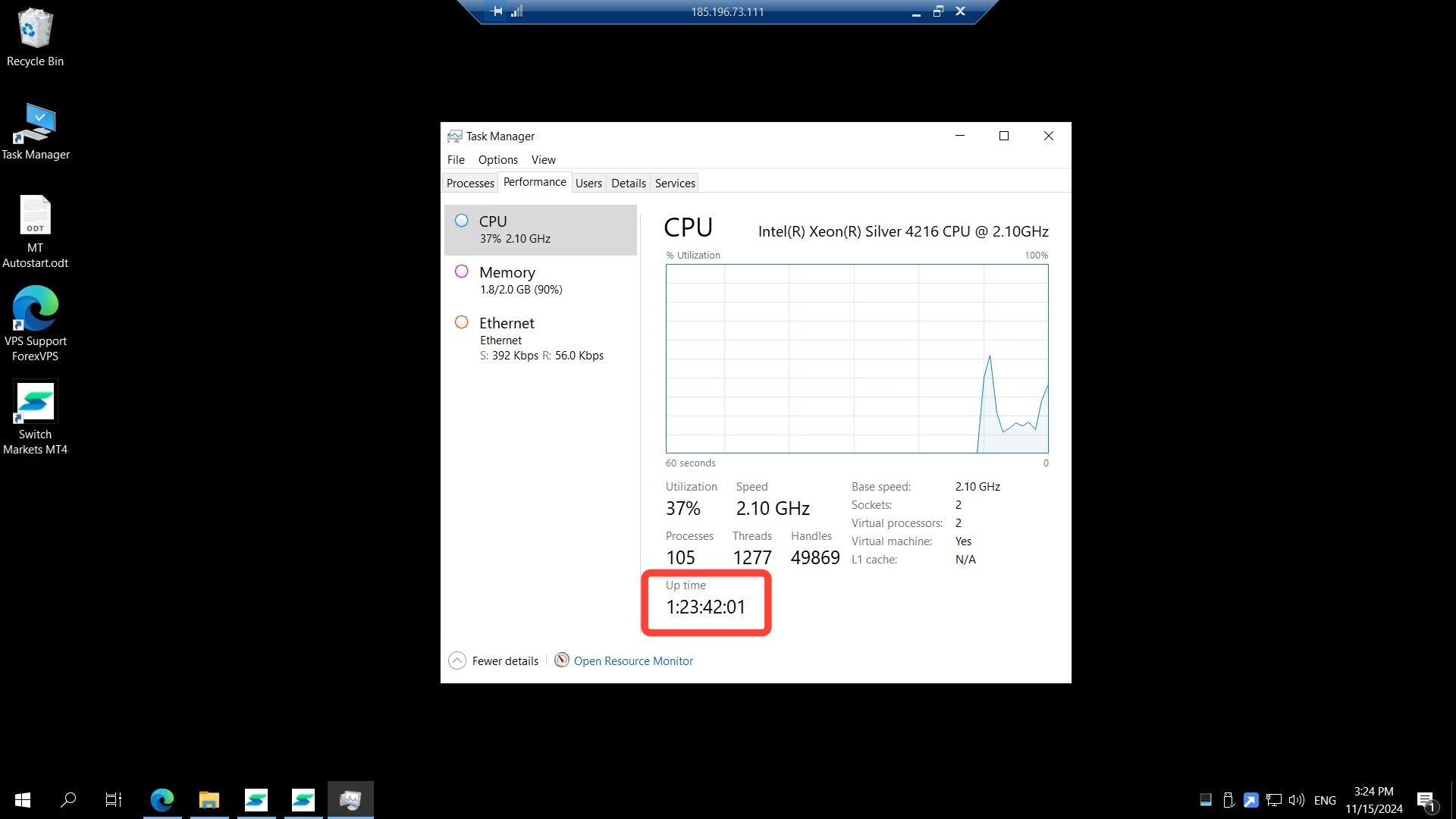Viewport: 1456px width, 819px height.
Task: Select the Performance tab
Action: click(535, 182)
